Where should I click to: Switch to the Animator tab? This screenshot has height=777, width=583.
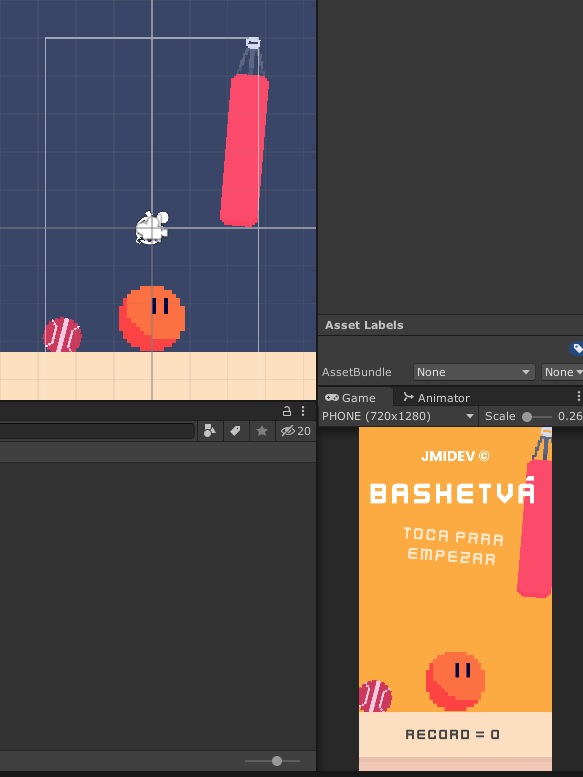(436, 398)
